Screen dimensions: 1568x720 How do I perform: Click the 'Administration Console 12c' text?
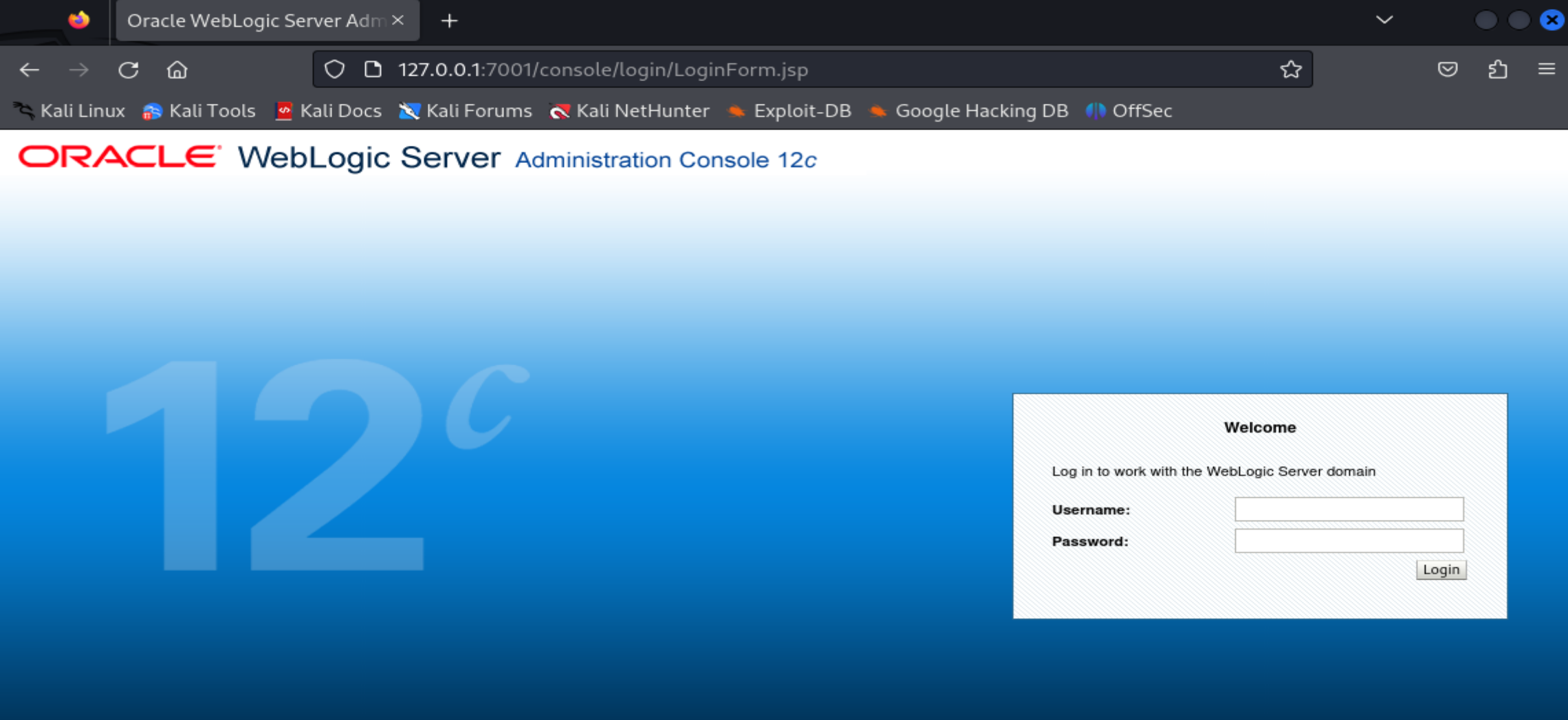pyautogui.click(x=666, y=160)
